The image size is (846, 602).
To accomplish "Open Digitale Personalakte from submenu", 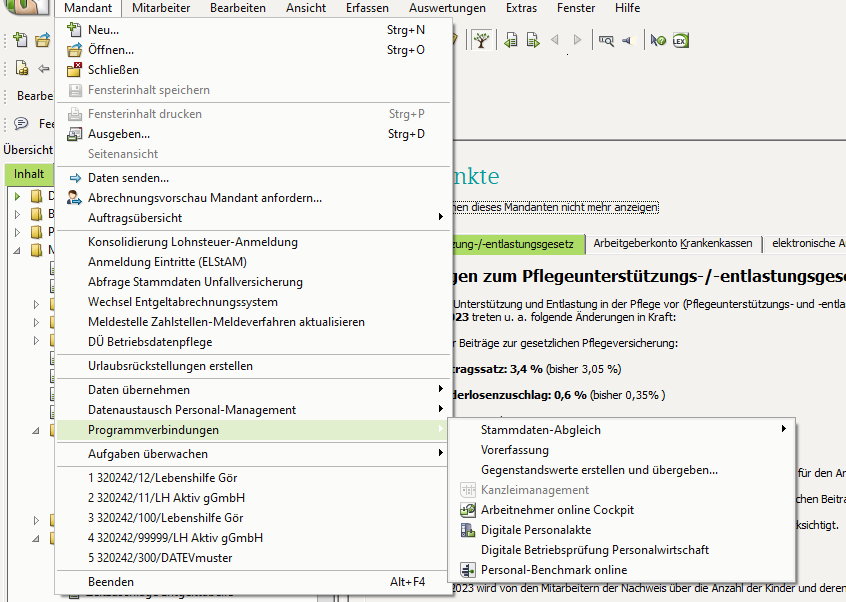I will click(x=622, y=530).
